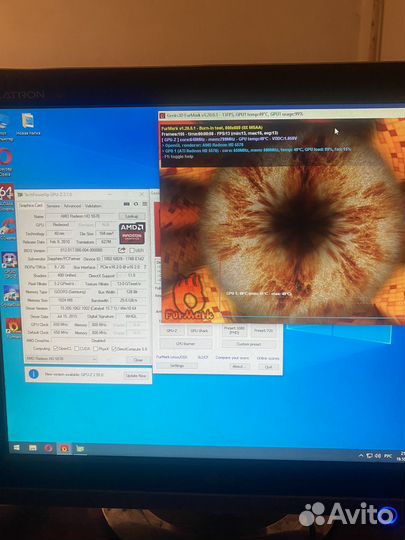405x540 pixels.
Task: Click the AMD Radeon logo in GPU-Z
Action: point(132,233)
